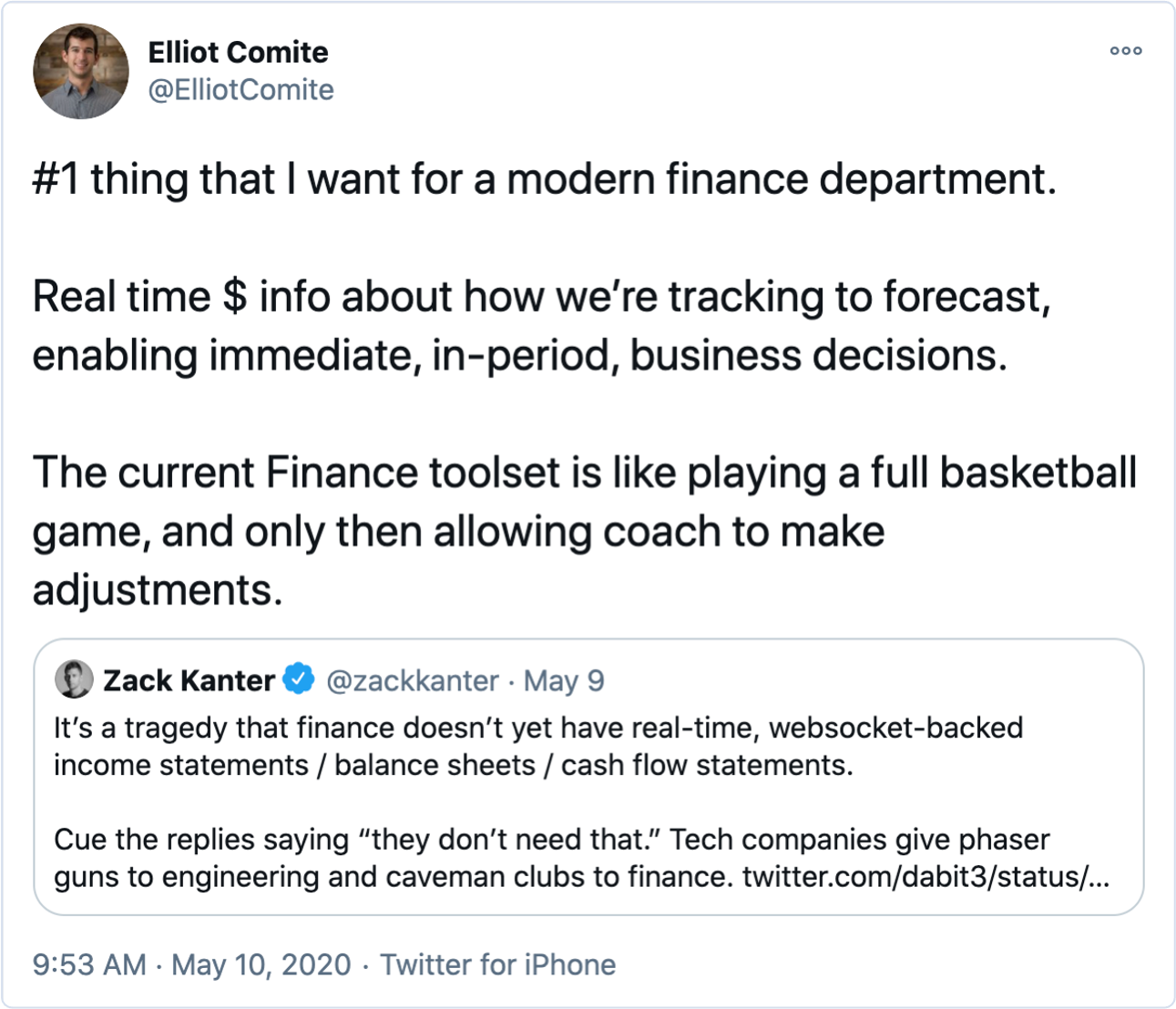Viewport: 1176px width, 1009px height.
Task: Visit the @ElliotComite handle
Action: [x=240, y=90]
